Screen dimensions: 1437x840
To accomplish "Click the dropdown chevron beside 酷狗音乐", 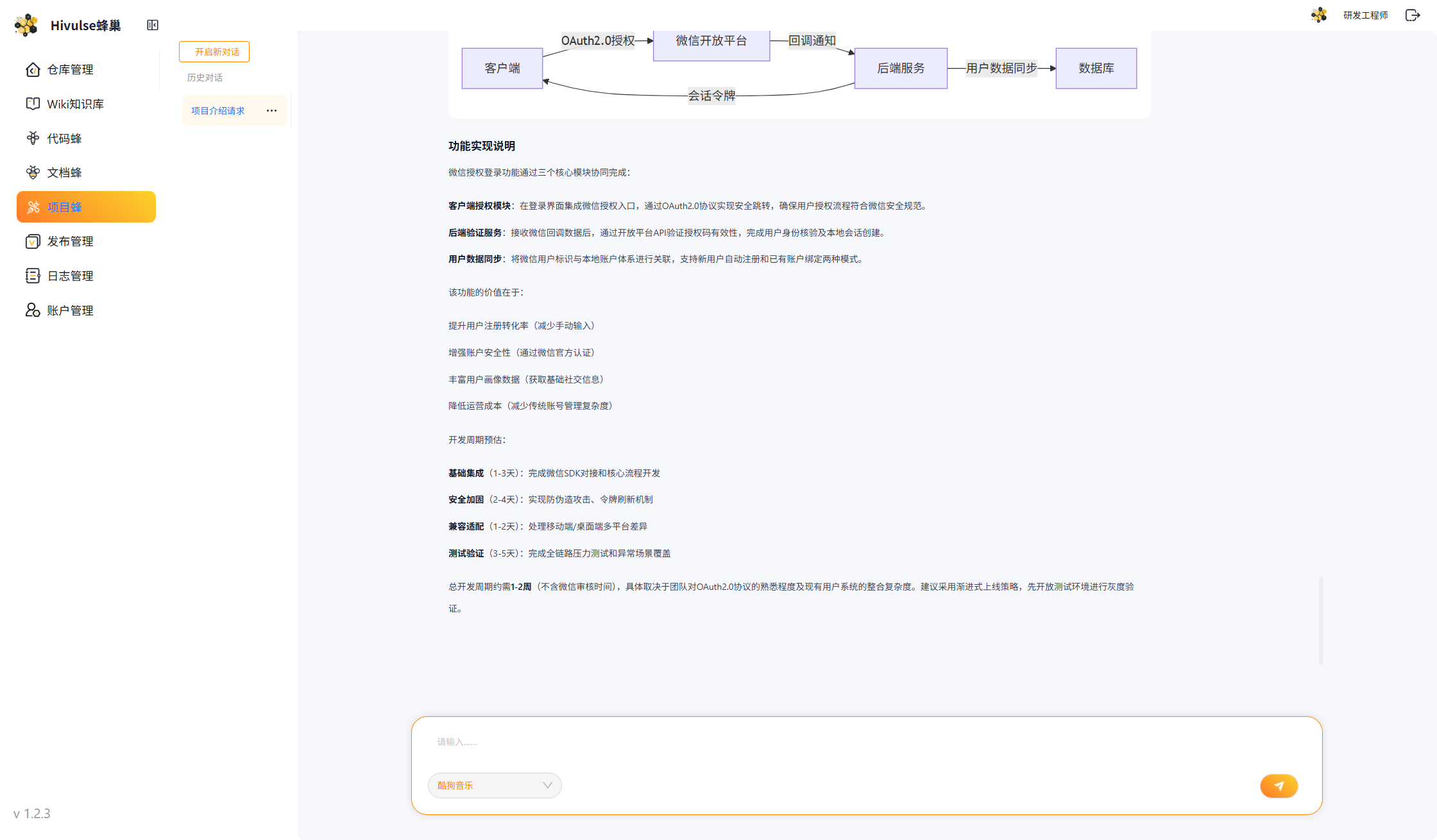I will (x=547, y=785).
